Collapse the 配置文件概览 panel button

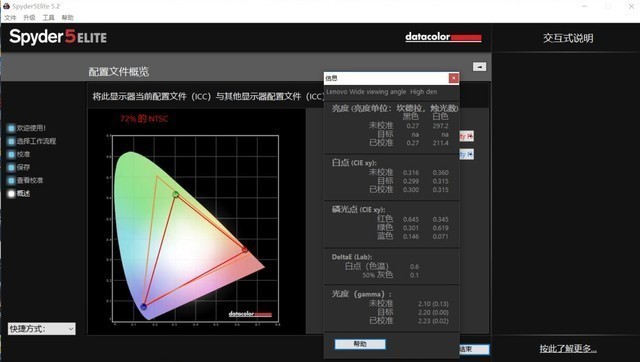(479, 67)
